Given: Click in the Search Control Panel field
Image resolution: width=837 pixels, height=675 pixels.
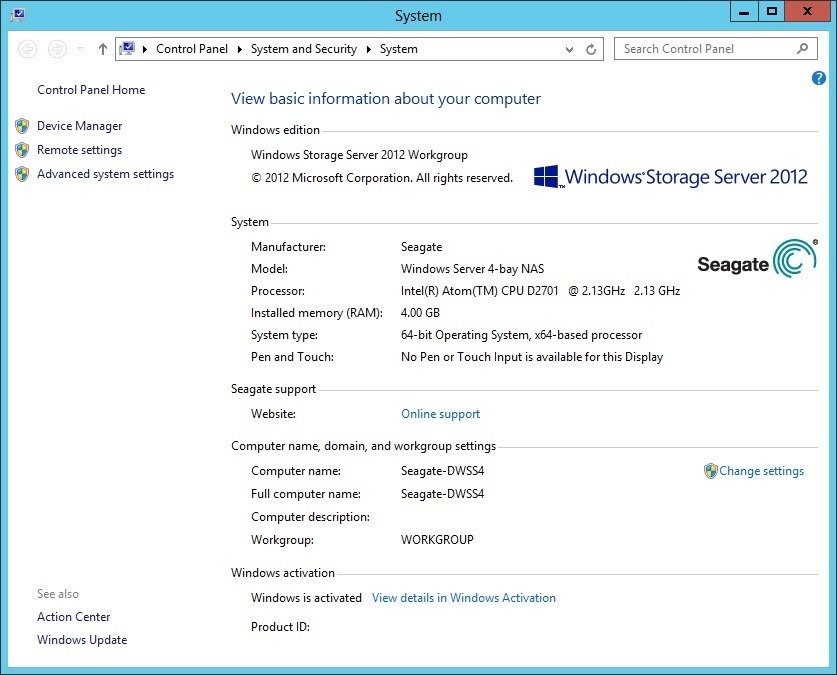Looking at the screenshot, I should (x=715, y=49).
